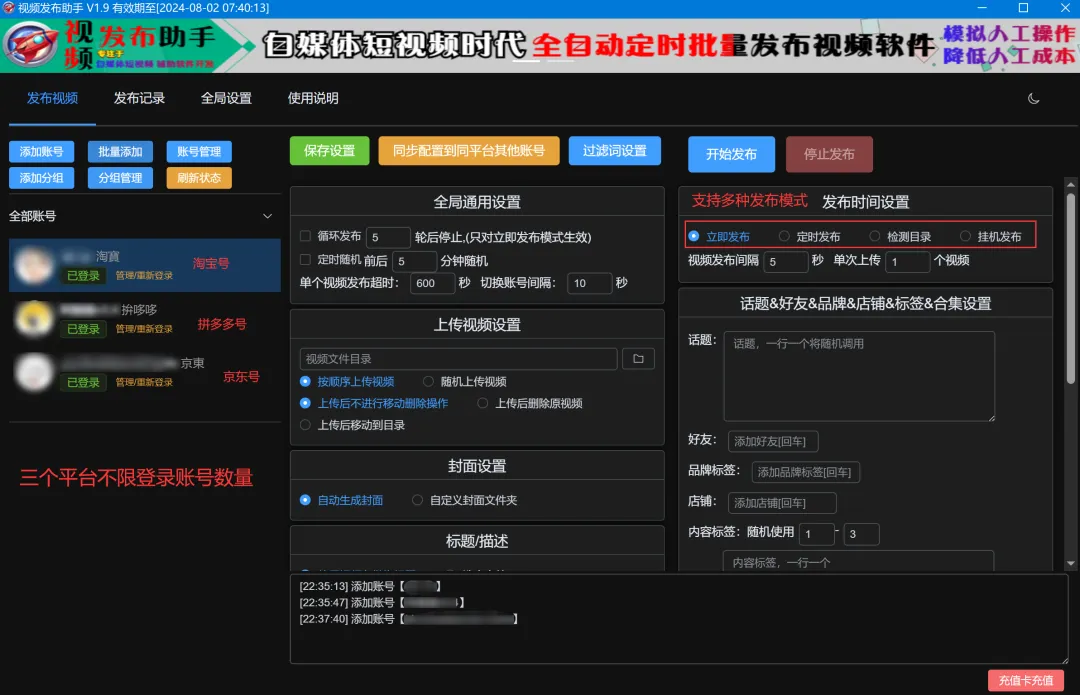This screenshot has width=1080, height=695.
Task: Open the 全局设置 tab
Action: click(x=226, y=98)
